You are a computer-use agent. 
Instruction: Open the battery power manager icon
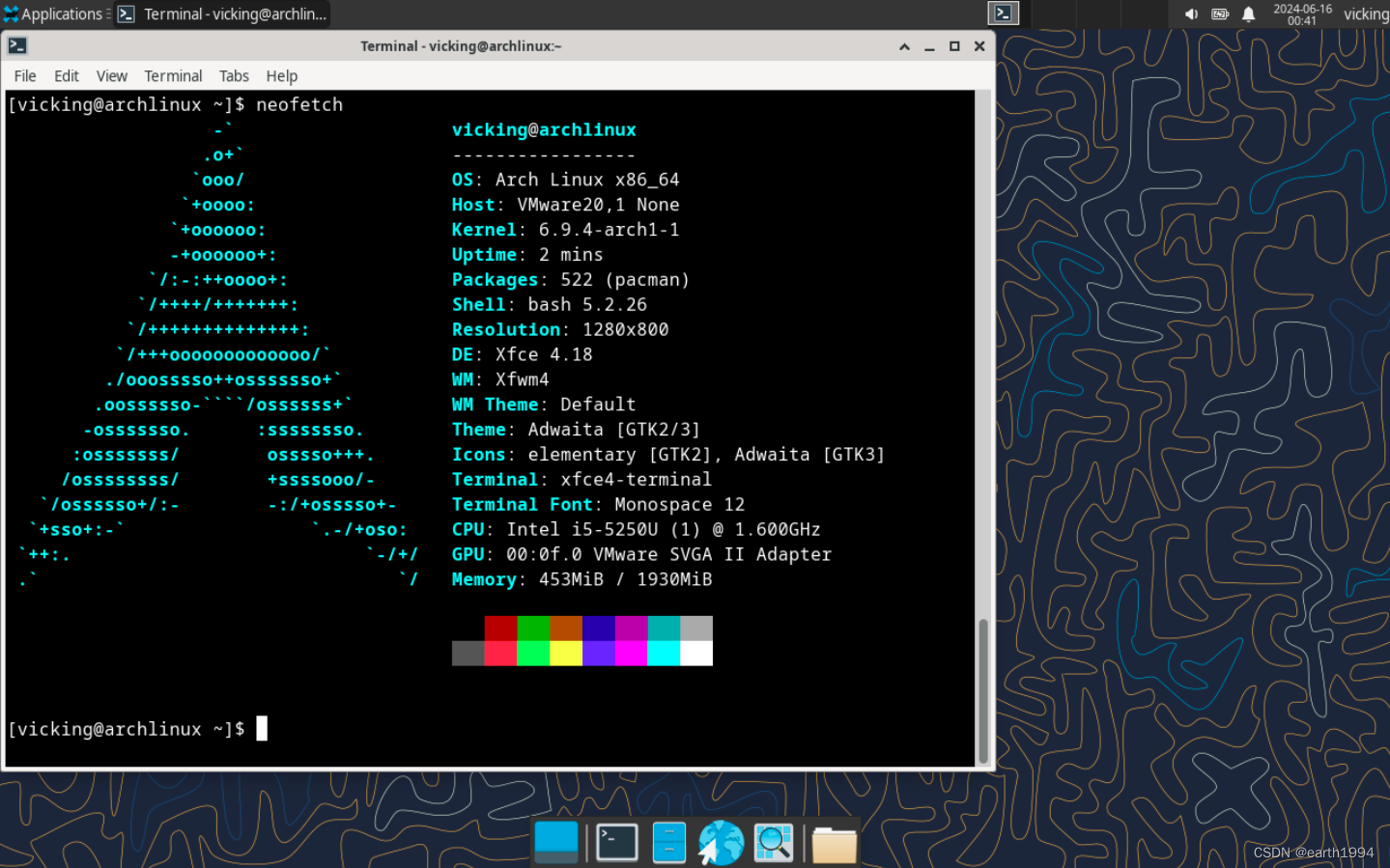pos(1220,14)
